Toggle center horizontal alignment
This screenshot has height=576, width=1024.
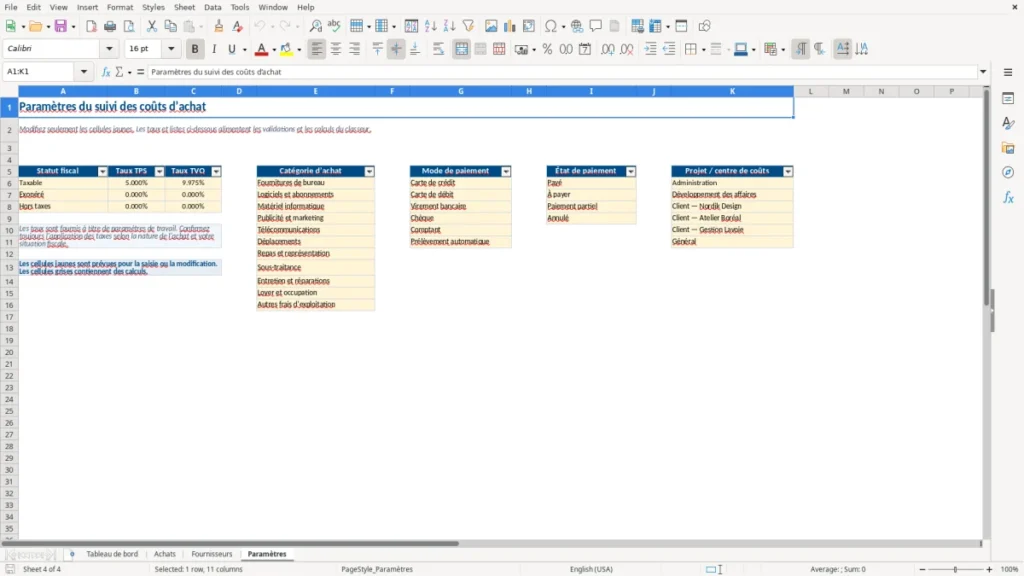(x=336, y=49)
